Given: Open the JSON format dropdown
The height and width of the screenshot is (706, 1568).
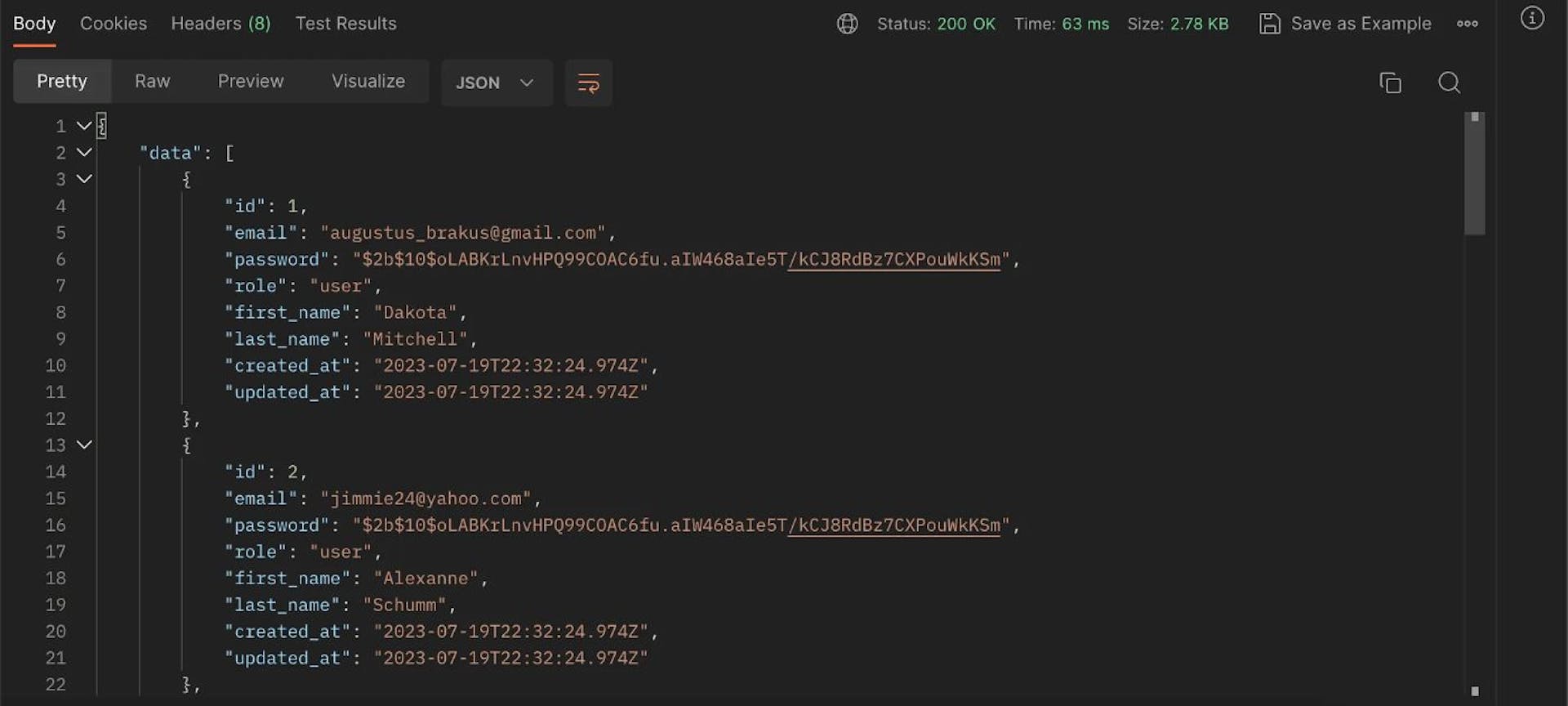Looking at the screenshot, I should coord(495,83).
